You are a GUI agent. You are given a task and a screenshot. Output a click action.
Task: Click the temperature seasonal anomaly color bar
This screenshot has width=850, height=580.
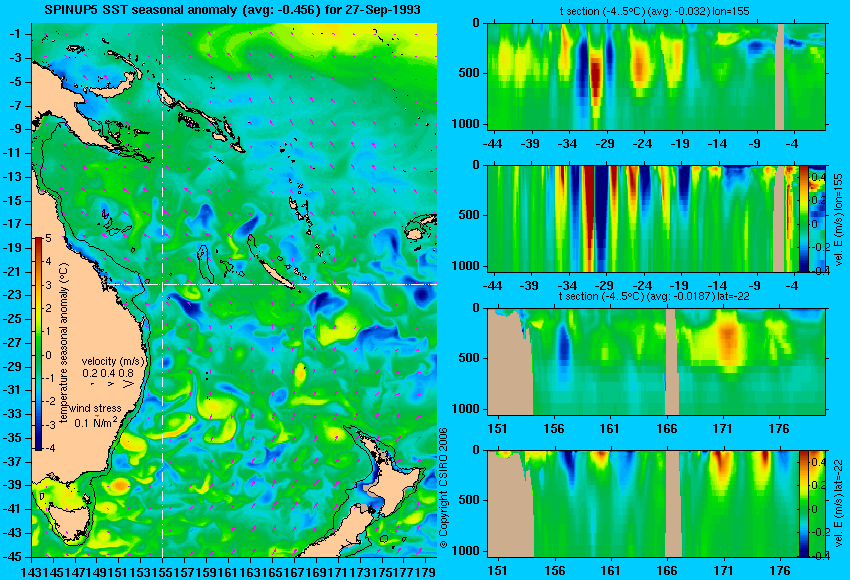(x=38, y=344)
